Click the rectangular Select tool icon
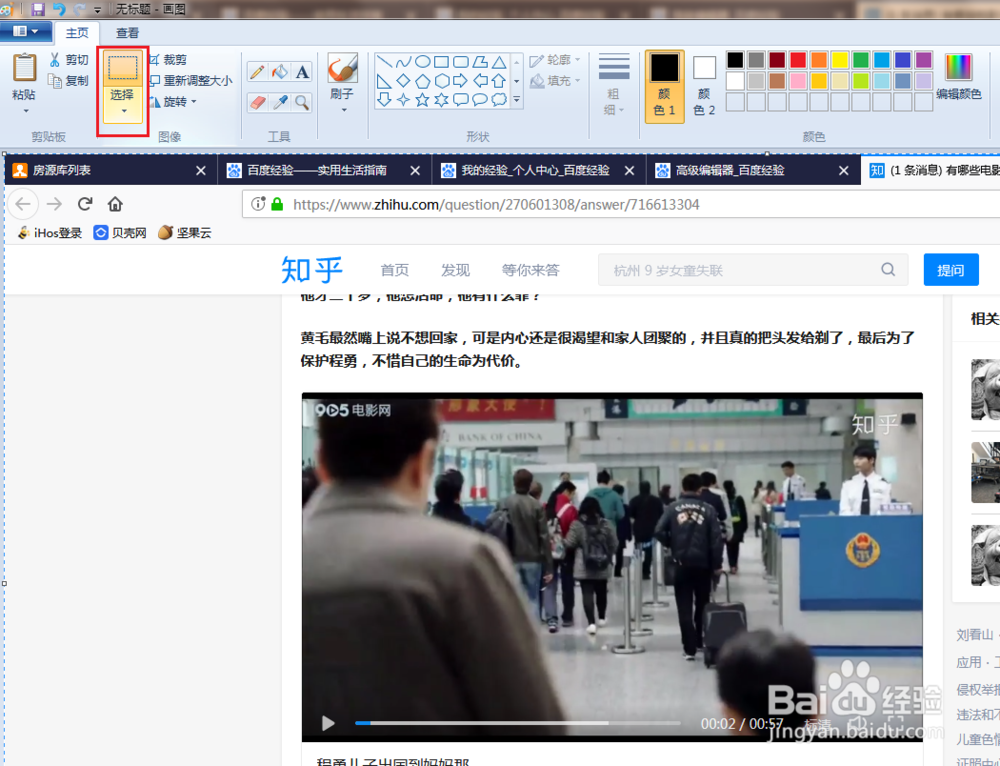This screenshot has width=1000, height=766. click(x=122, y=68)
